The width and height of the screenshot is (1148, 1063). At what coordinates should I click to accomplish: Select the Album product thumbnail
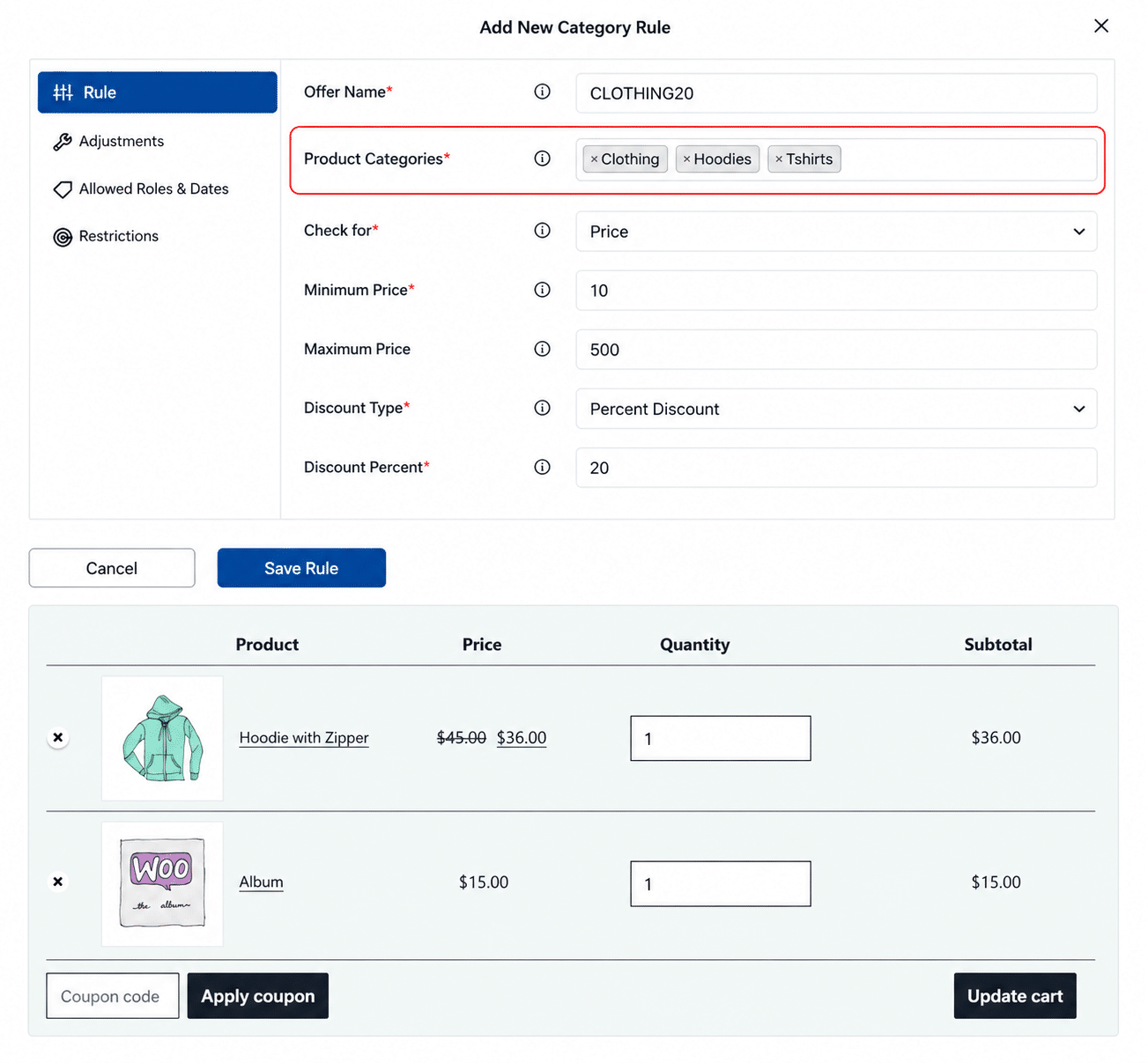(162, 884)
